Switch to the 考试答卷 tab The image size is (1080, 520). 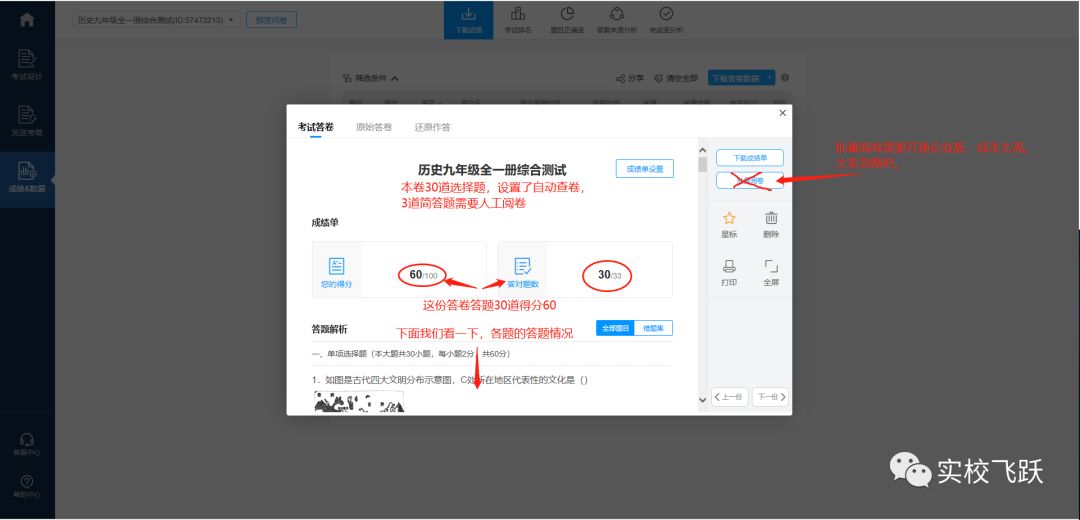[x=315, y=127]
